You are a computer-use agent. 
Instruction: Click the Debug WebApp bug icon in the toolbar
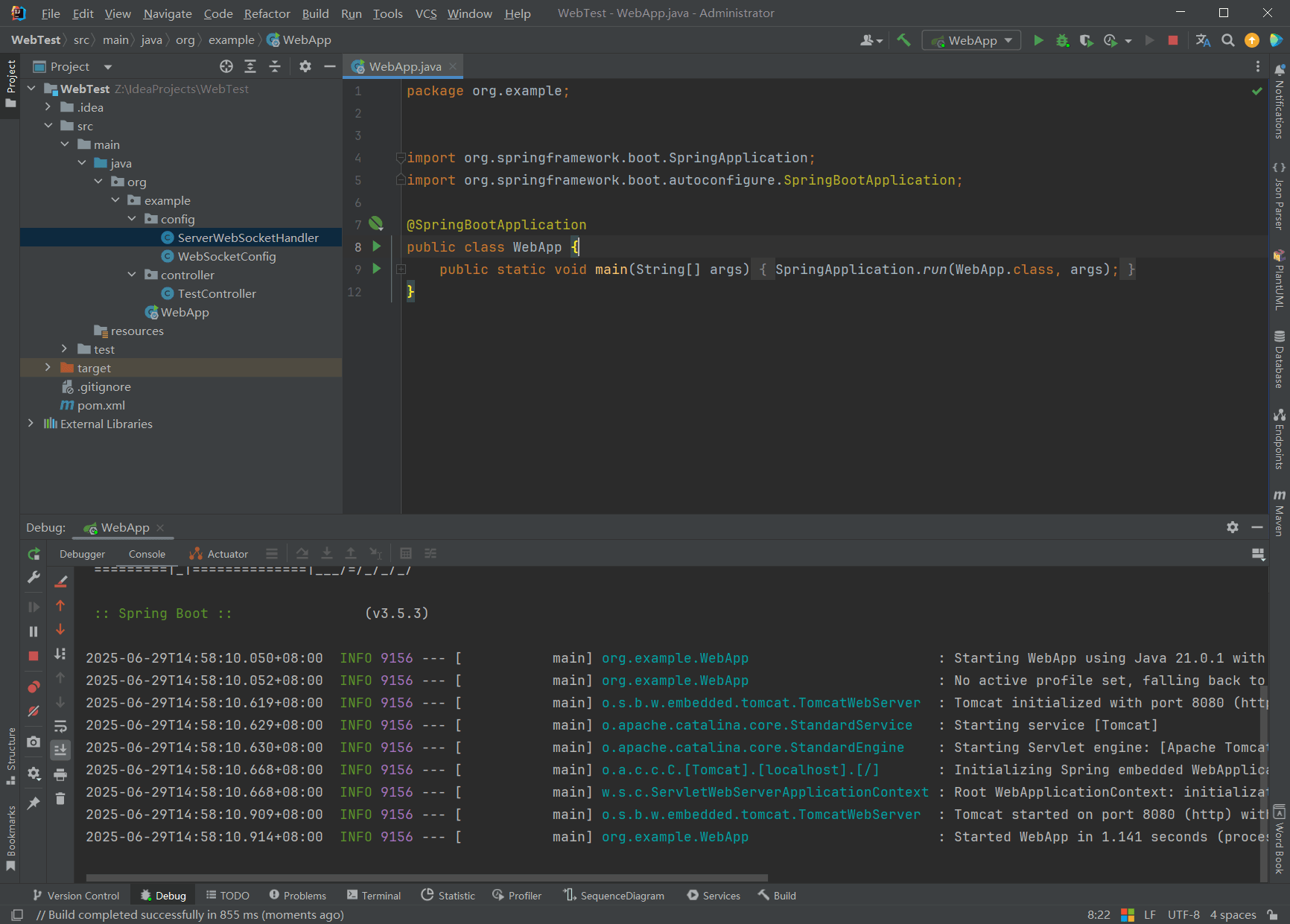click(1062, 40)
